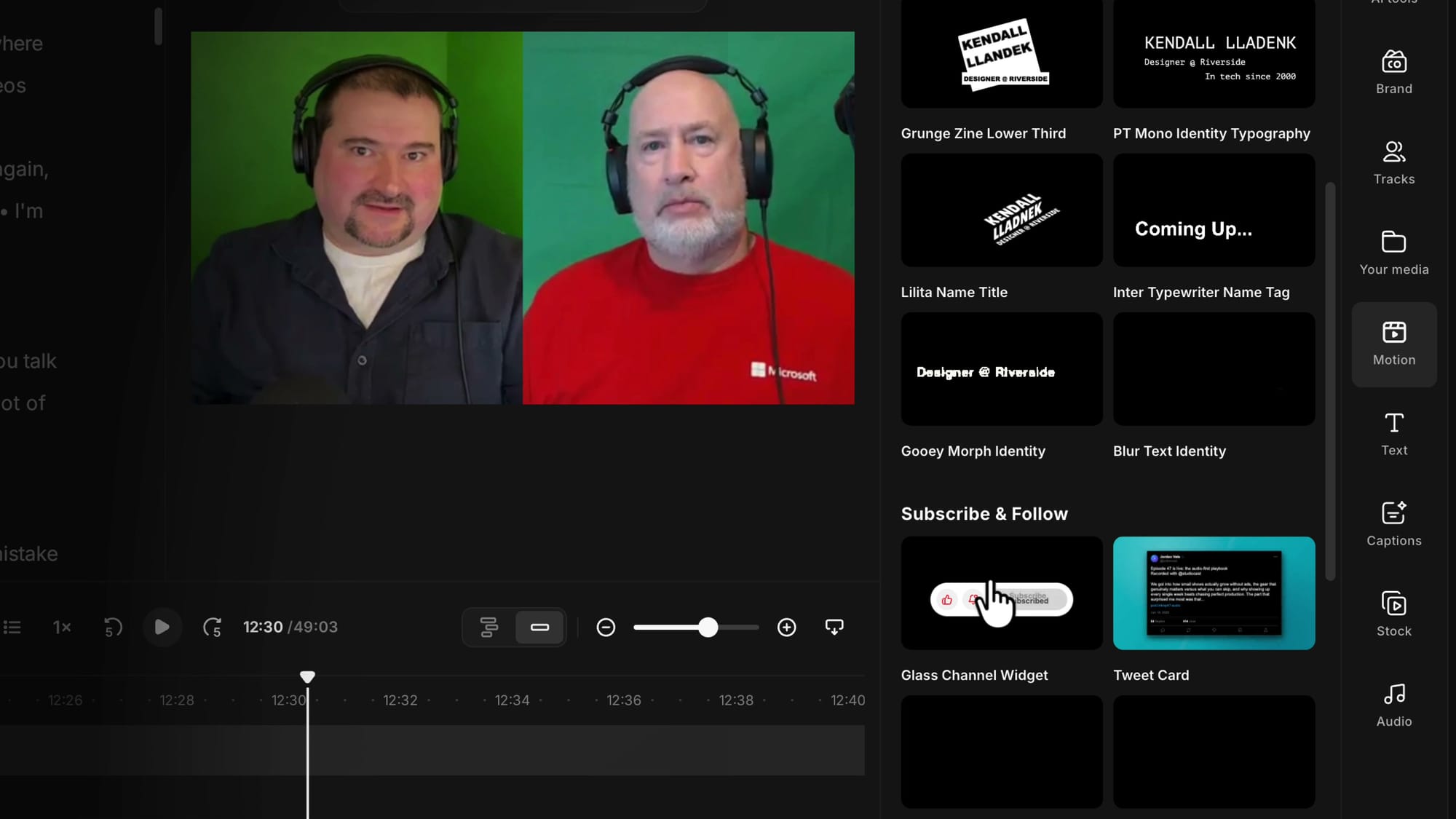The height and width of the screenshot is (819, 1456).
Task: Select Glass Channel Widget template
Action: pos(1002,593)
